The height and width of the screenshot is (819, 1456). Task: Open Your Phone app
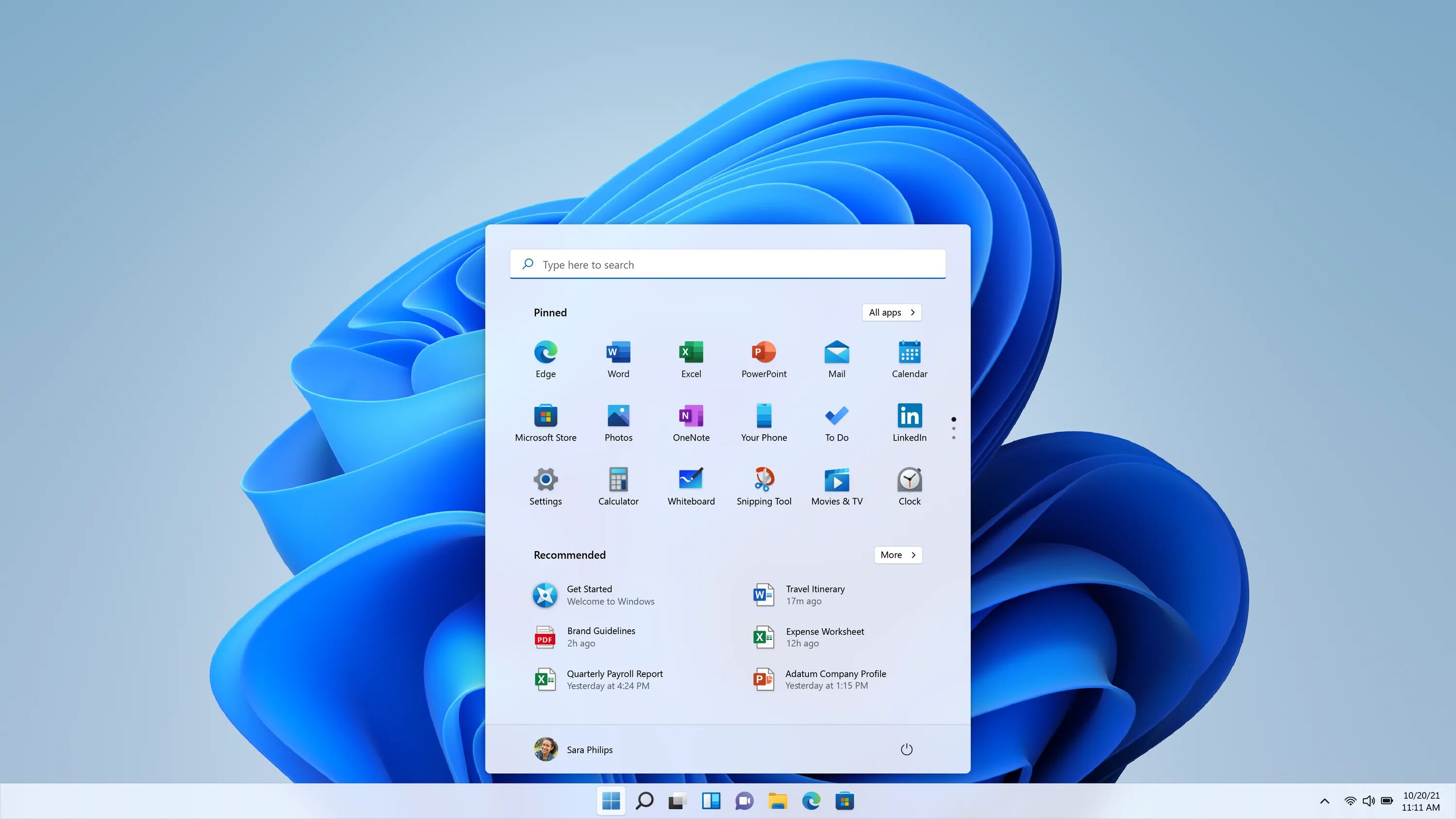[x=763, y=421]
